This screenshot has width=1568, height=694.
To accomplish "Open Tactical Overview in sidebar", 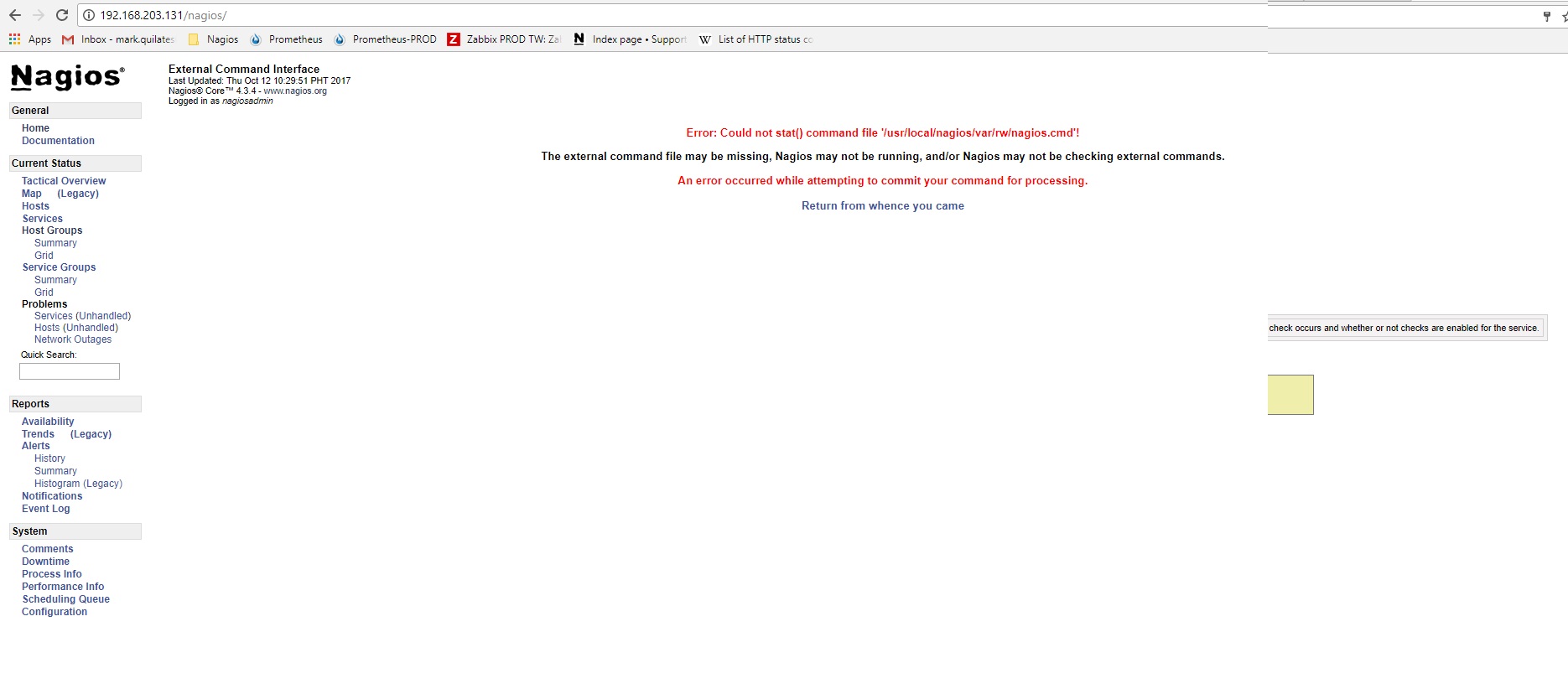I will coord(64,181).
